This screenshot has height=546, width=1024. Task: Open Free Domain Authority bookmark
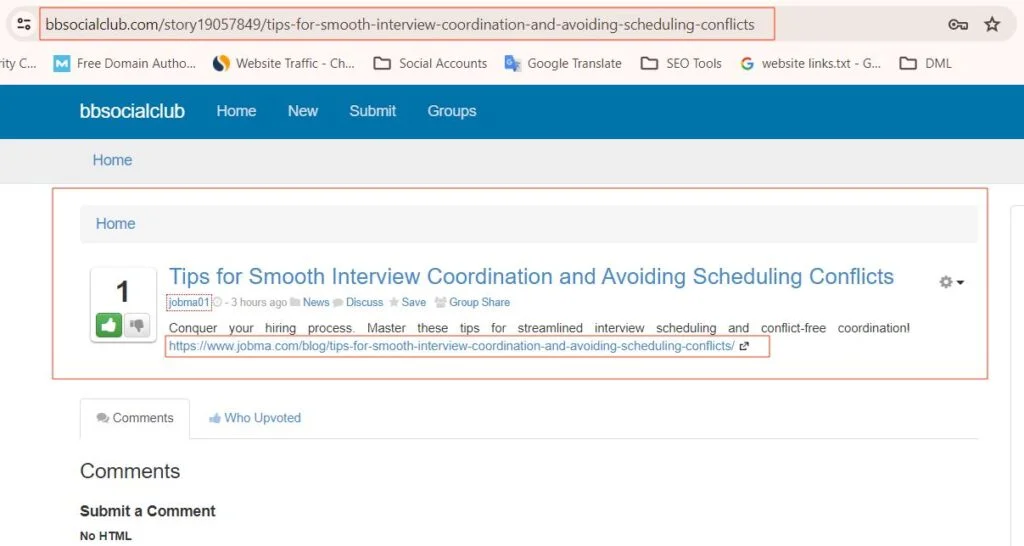pos(124,63)
